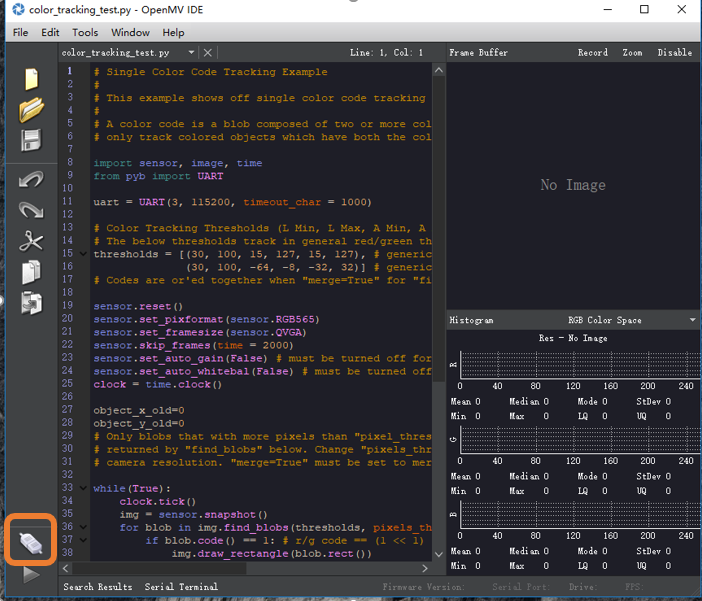Click the horizontal scroll left arrow

[66, 568]
